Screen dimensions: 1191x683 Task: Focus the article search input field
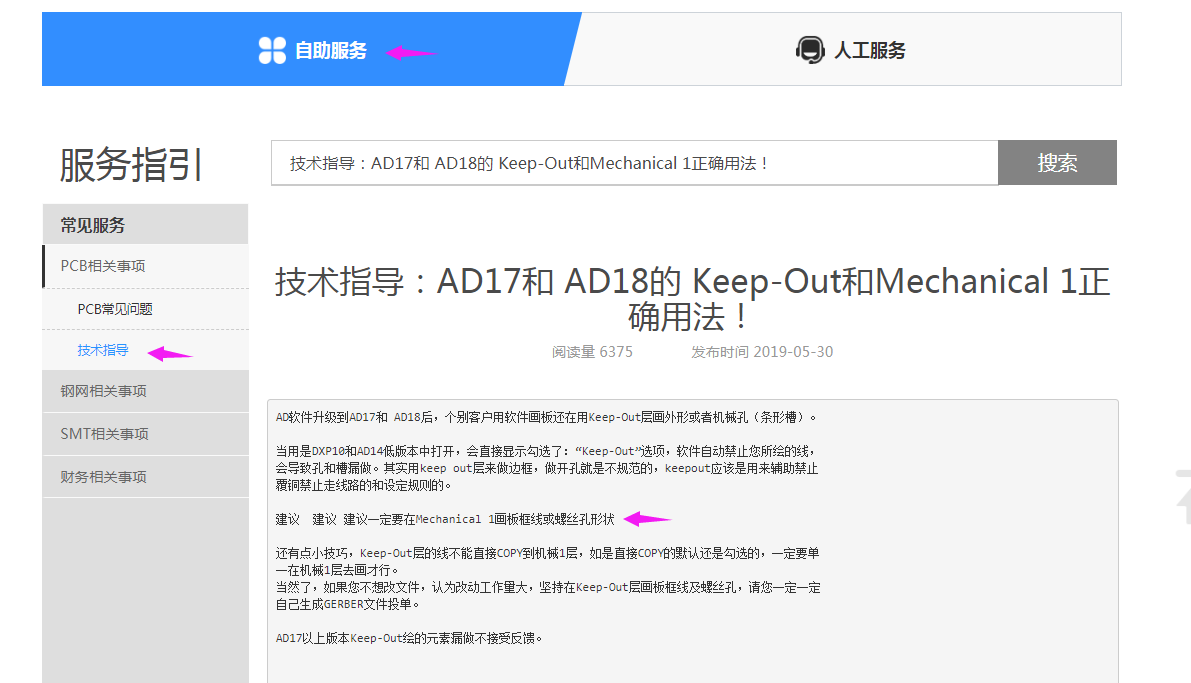click(x=634, y=163)
